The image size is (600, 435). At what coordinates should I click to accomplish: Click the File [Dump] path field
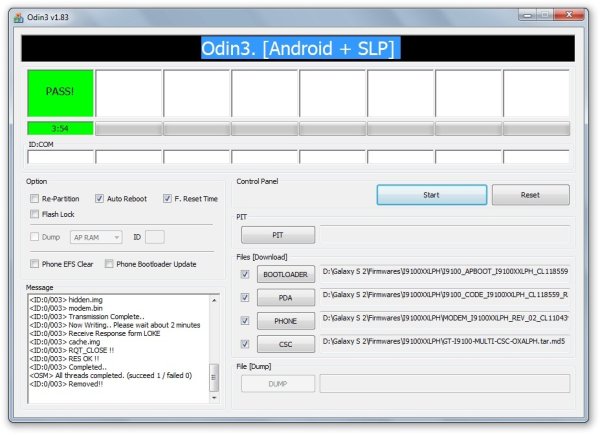(445, 384)
